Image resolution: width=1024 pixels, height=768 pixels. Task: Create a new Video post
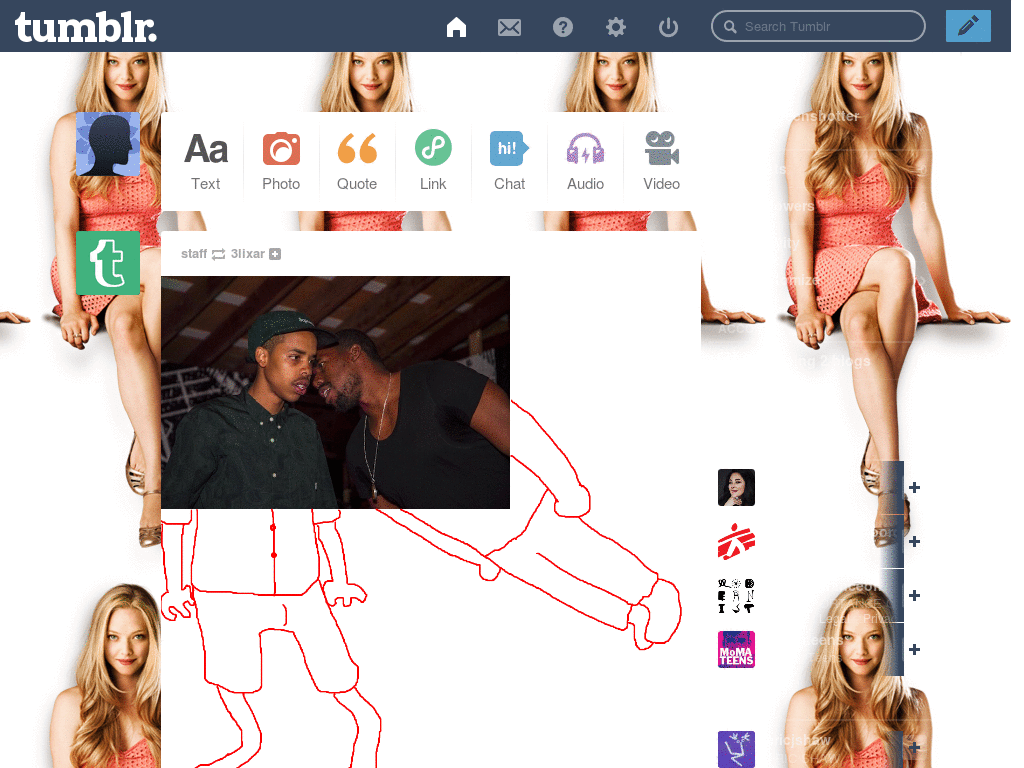pyautogui.click(x=662, y=161)
